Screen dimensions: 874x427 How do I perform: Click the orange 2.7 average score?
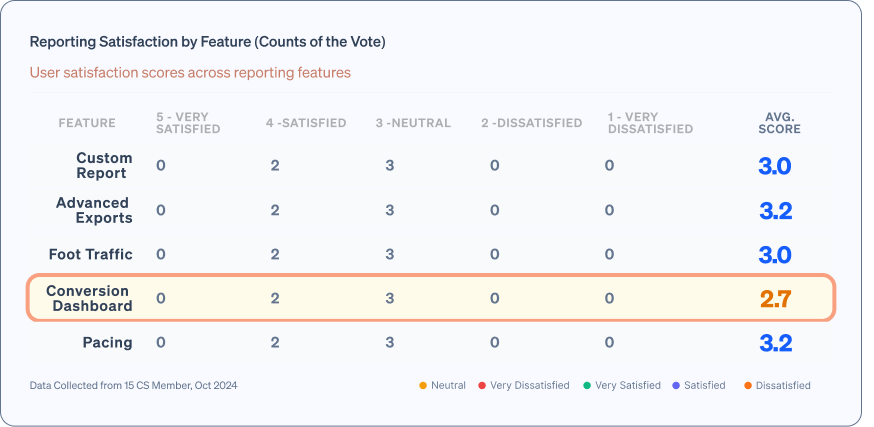pos(776,298)
